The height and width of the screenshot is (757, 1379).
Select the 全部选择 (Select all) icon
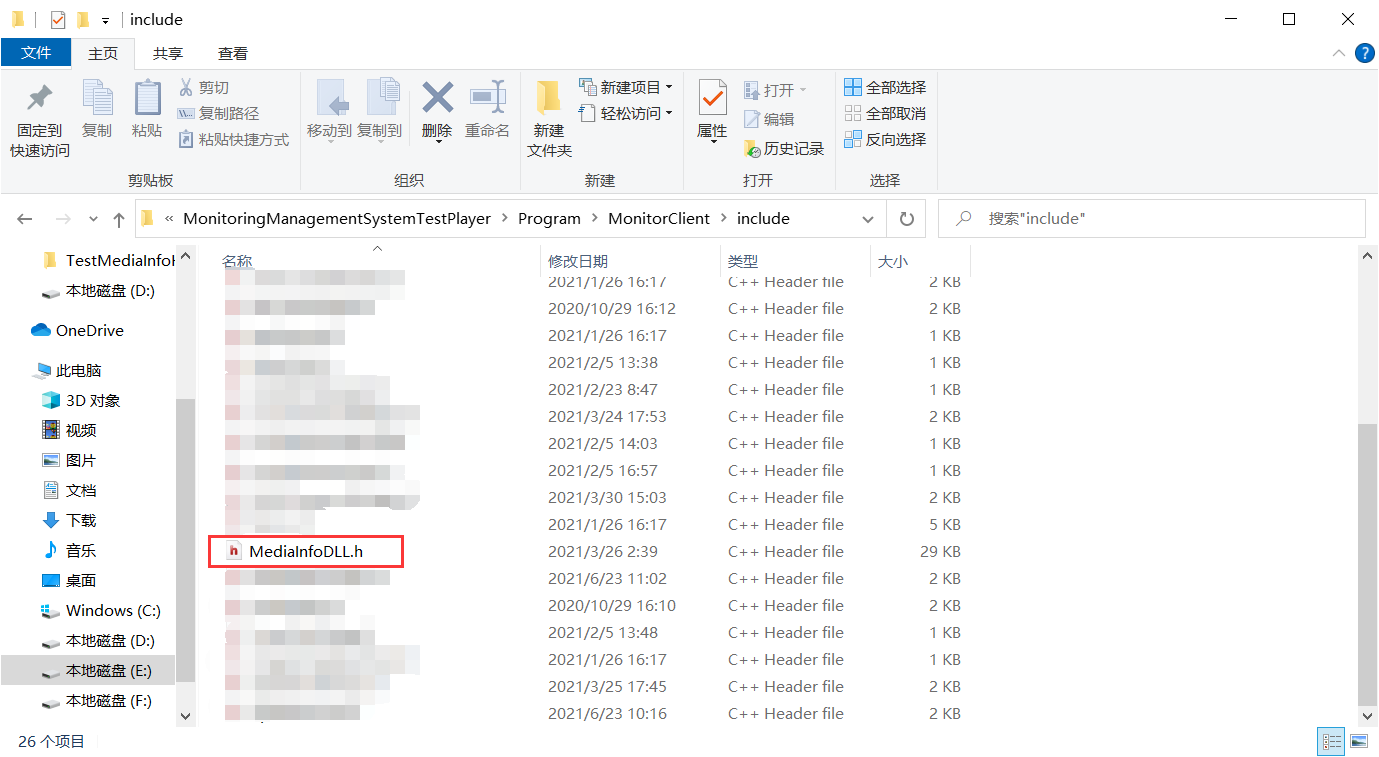tap(885, 88)
